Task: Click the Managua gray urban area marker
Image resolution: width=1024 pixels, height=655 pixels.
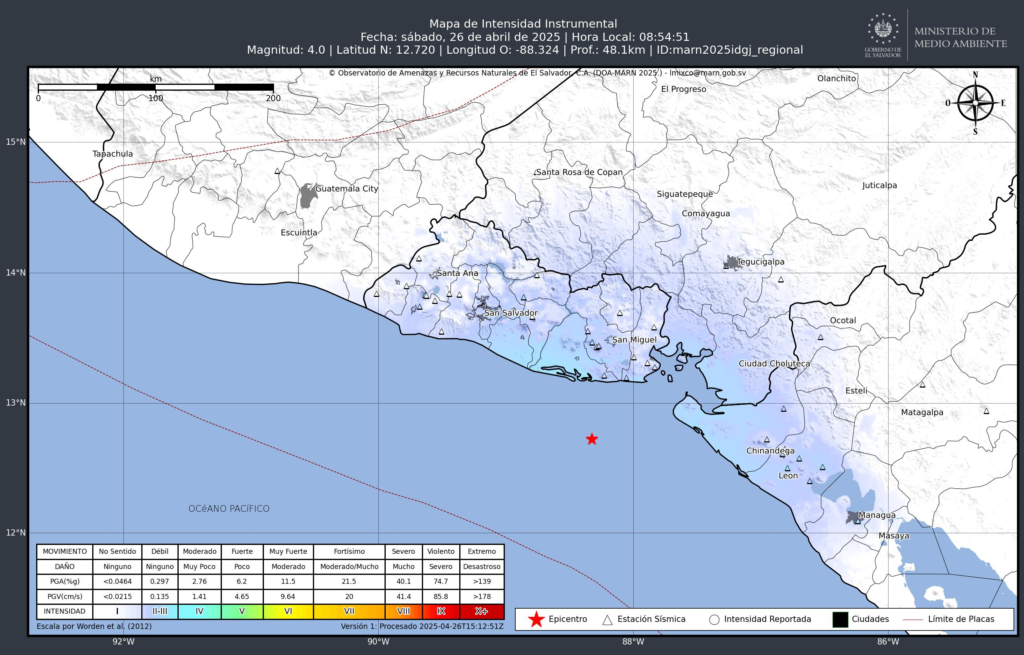Action: (x=854, y=517)
